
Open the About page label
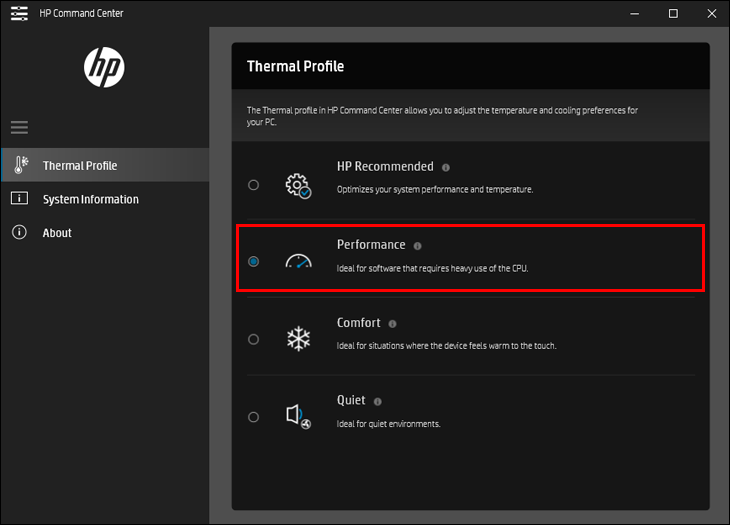pyautogui.click(x=57, y=233)
